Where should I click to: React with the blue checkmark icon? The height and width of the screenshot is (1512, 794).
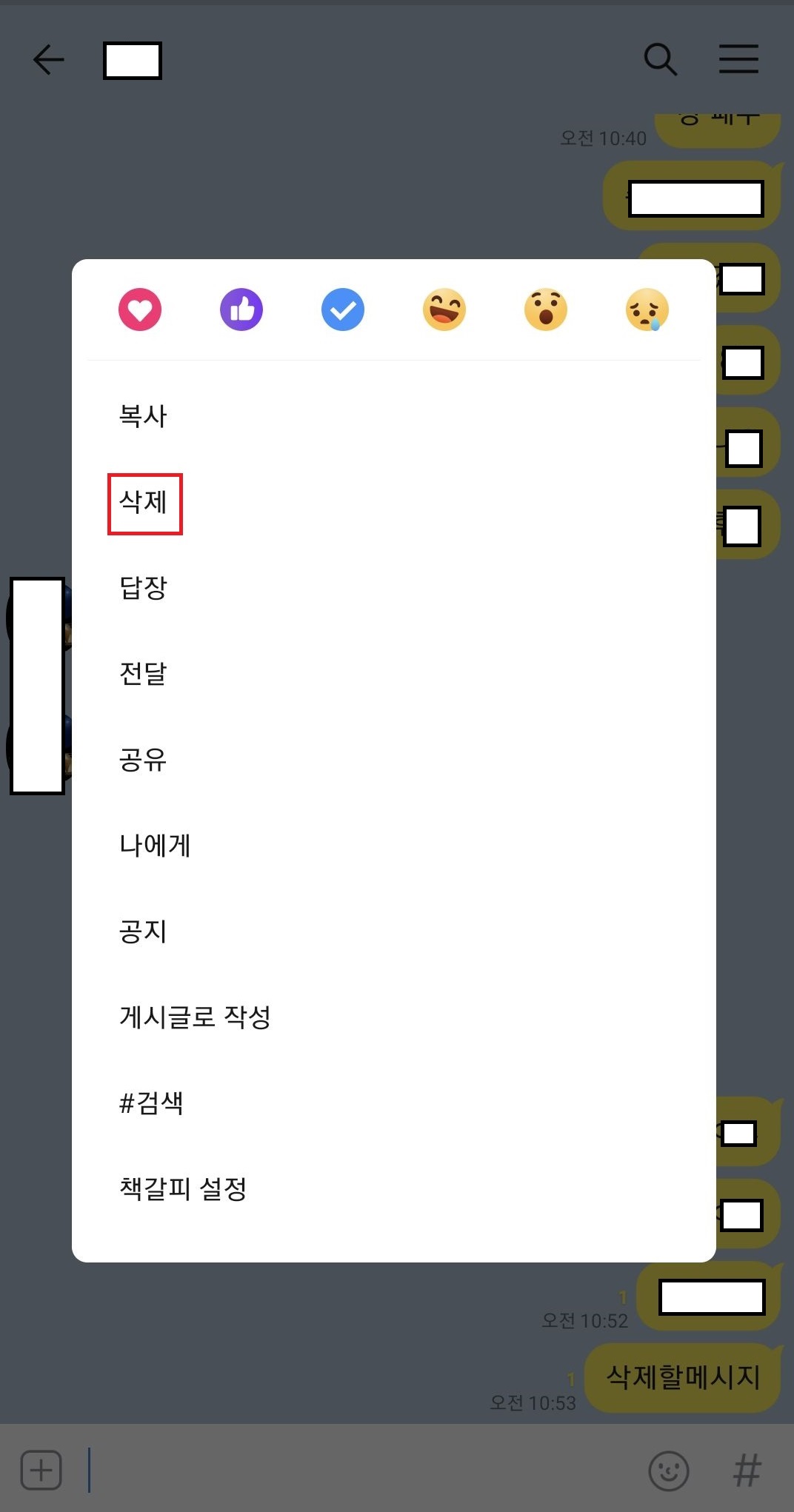pos(343,310)
